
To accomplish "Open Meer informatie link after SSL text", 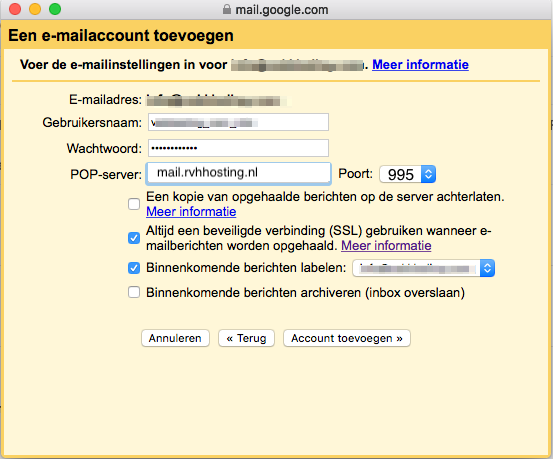I will pyautogui.click(x=386, y=246).
